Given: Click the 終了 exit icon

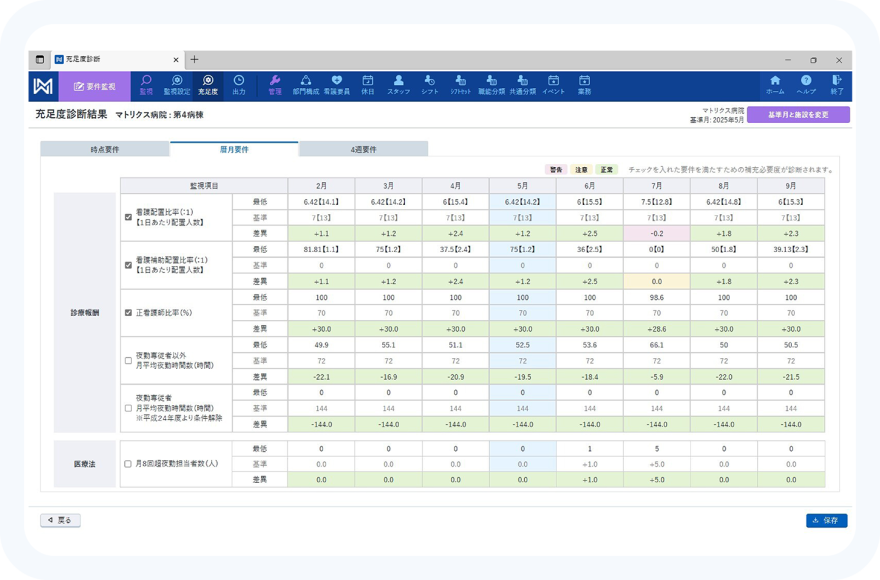Looking at the screenshot, I should (837, 85).
